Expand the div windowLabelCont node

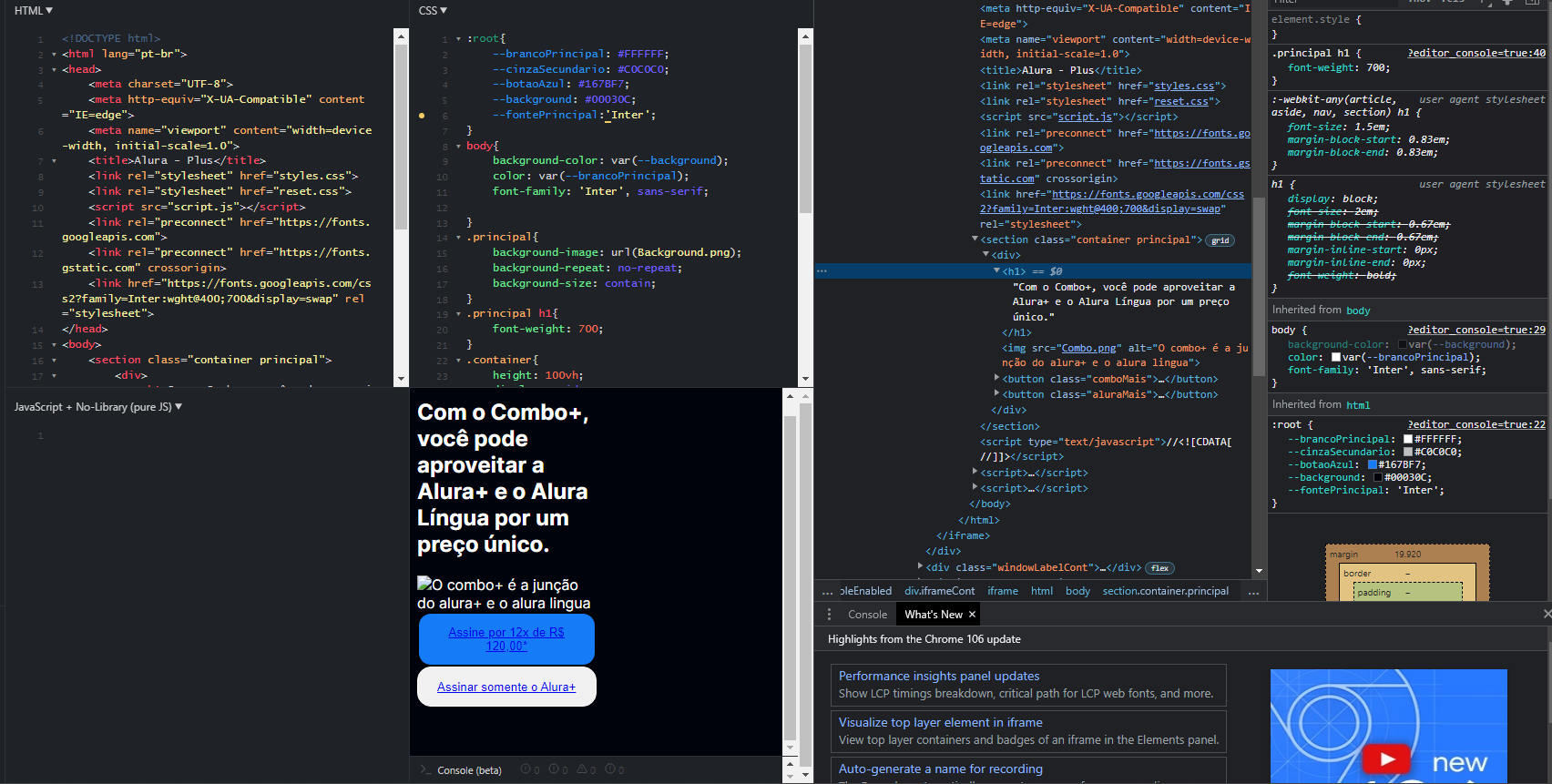pos(921,566)
